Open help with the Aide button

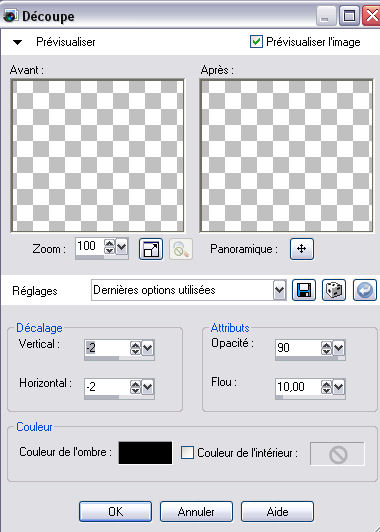(x=277, y=512)
